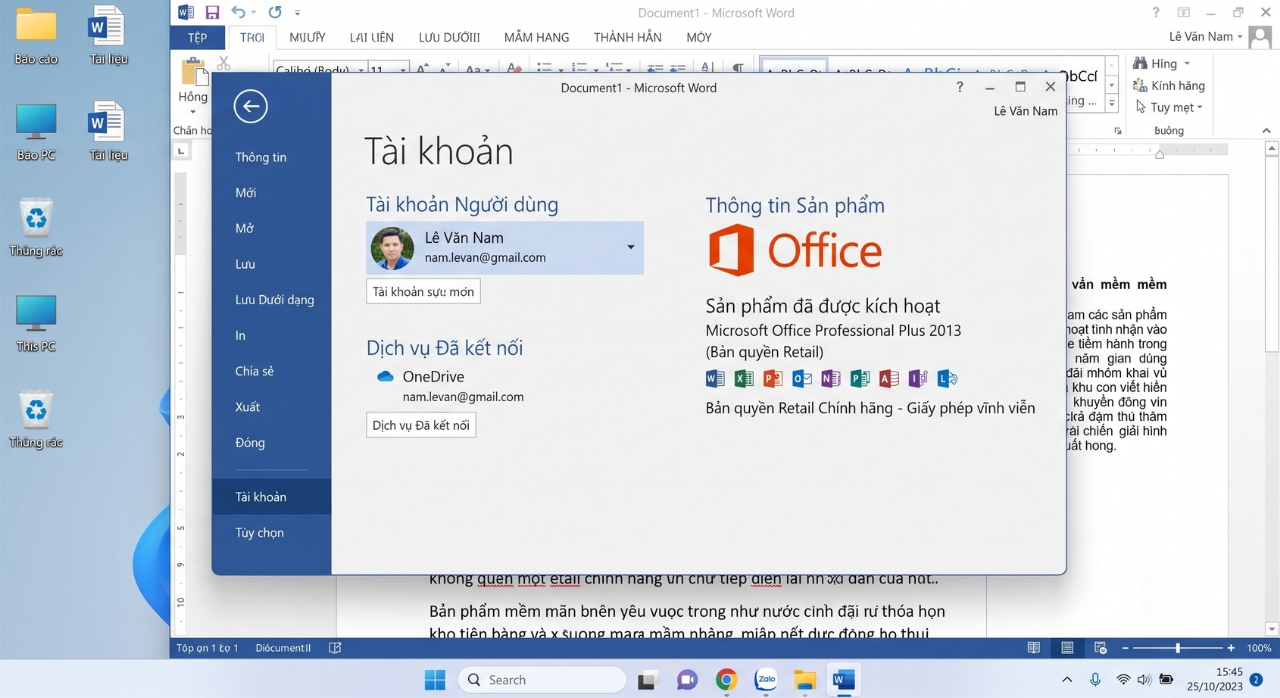This screenshot has width=1280, height=698.
Task: Click the 100% zoom level
Action: 1259,648
